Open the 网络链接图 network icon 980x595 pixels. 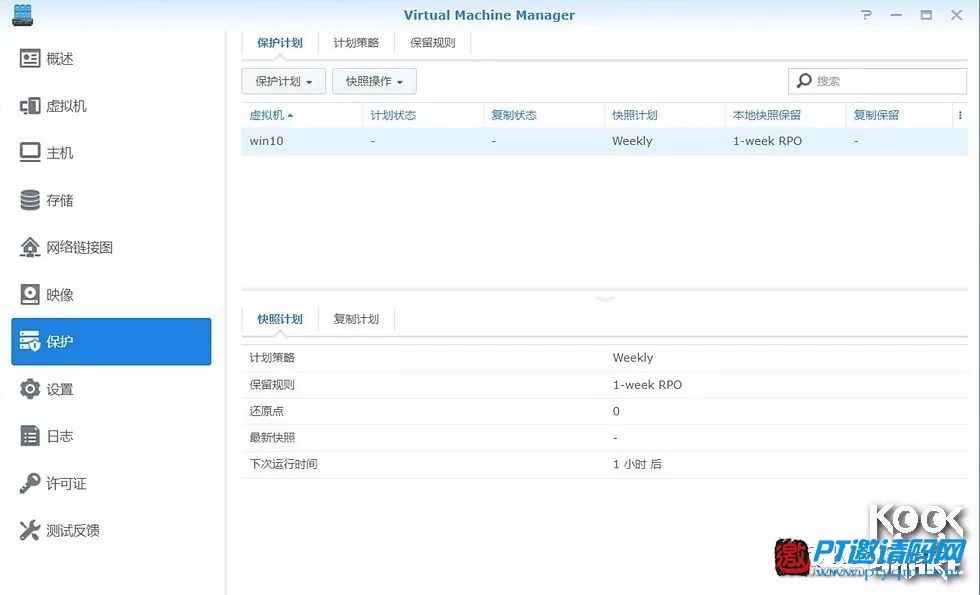pyautogui.click(x=30, y=248)
